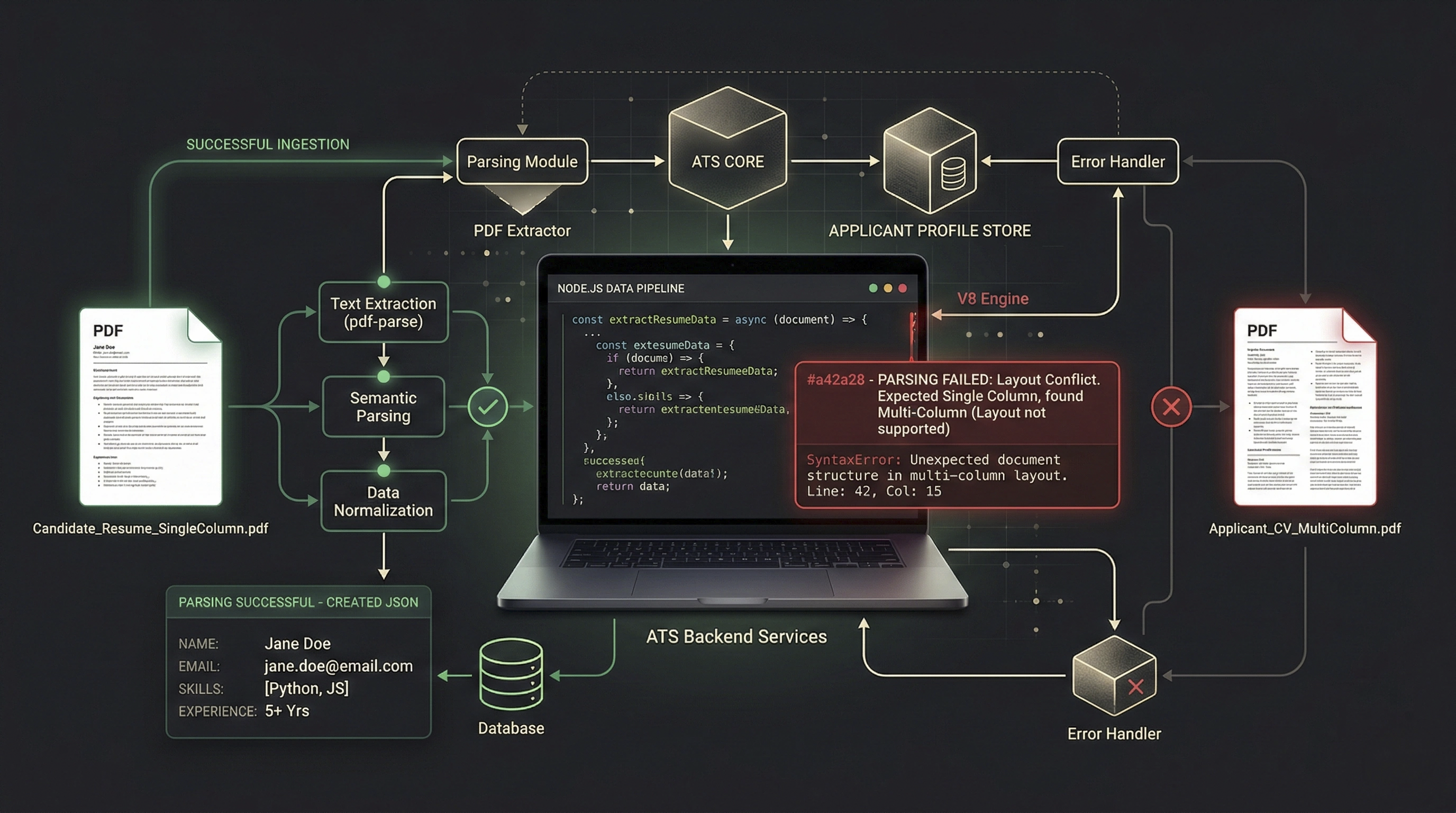Screen dimensions: 1456x813
Task: Click the V8 Engine label button
Action: [994, 299]
